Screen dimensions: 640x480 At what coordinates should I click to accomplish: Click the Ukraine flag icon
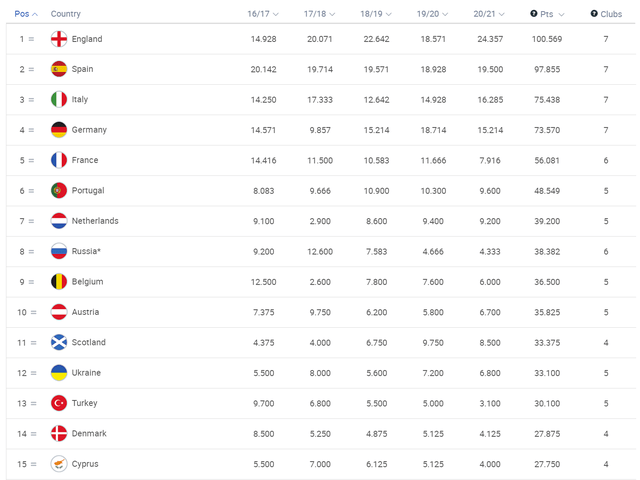[x=59, y=373]
